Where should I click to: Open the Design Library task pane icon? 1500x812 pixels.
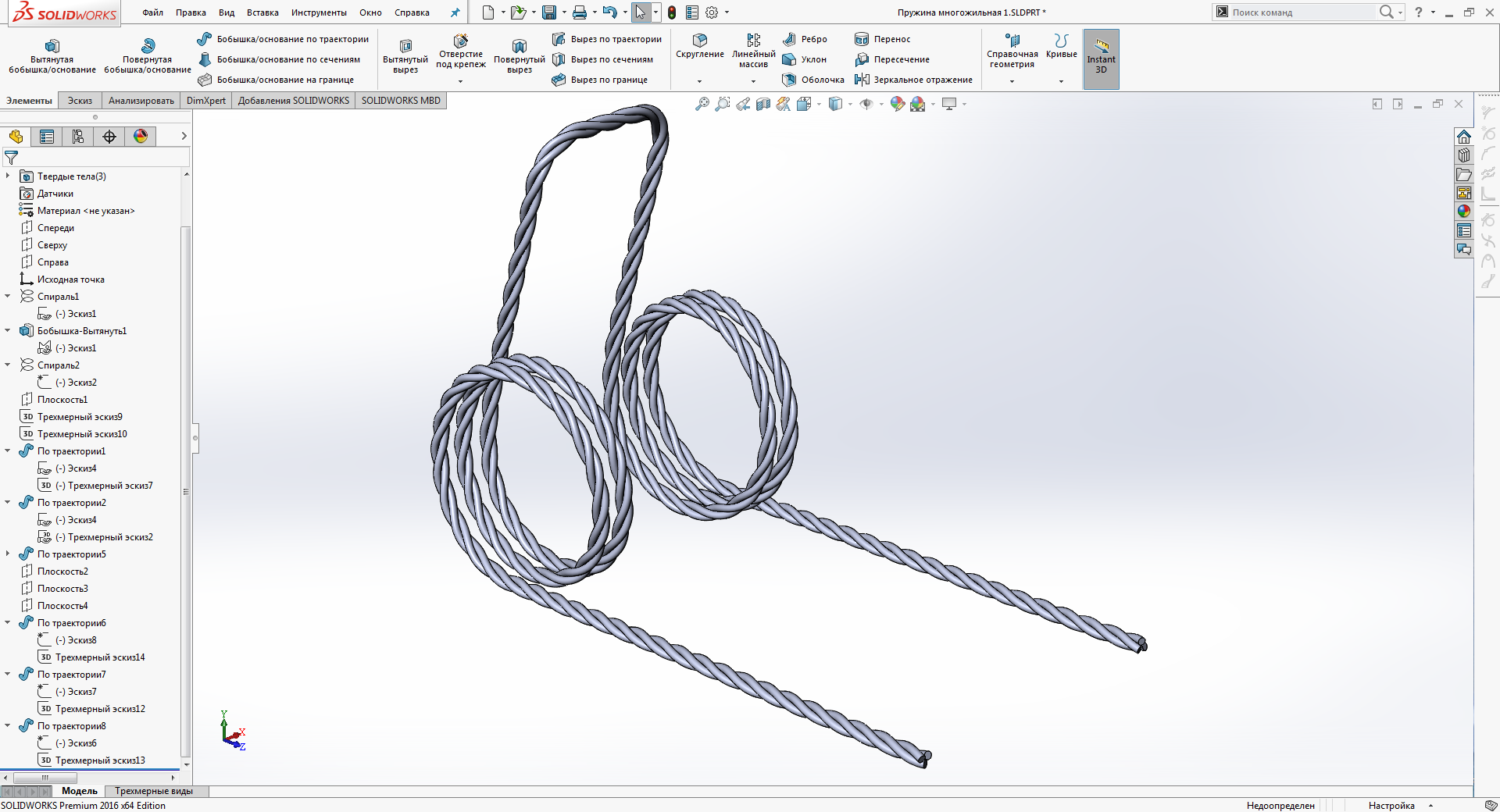[1464, 155]
